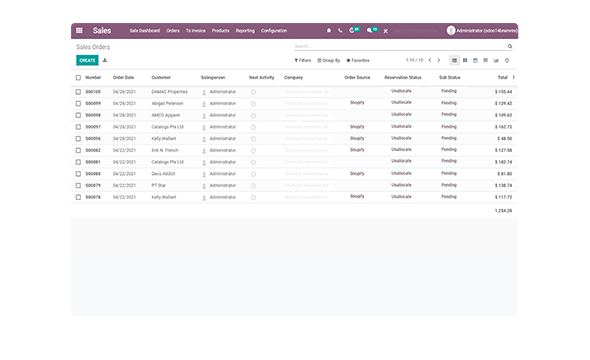Go to the previous page of orders
This screenshot has width=590, height=360.
click(430, 60)
